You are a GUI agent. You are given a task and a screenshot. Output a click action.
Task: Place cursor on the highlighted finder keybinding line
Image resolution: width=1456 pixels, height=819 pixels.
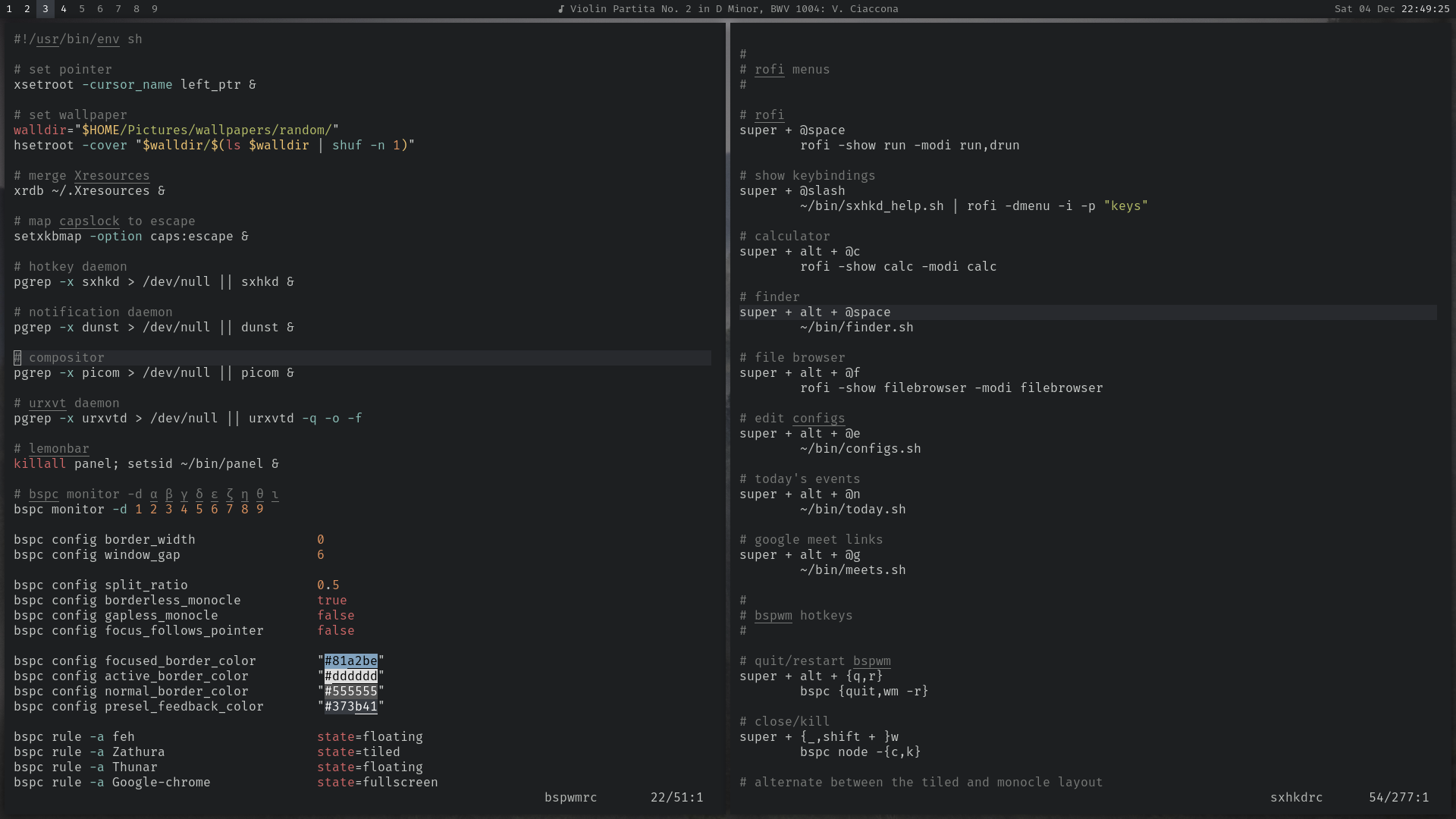point(814,312)
